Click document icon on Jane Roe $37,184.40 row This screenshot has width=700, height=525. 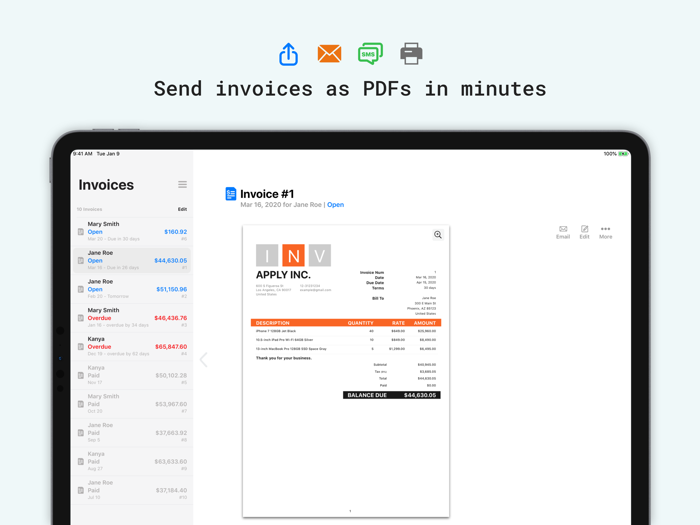point(81,490)
